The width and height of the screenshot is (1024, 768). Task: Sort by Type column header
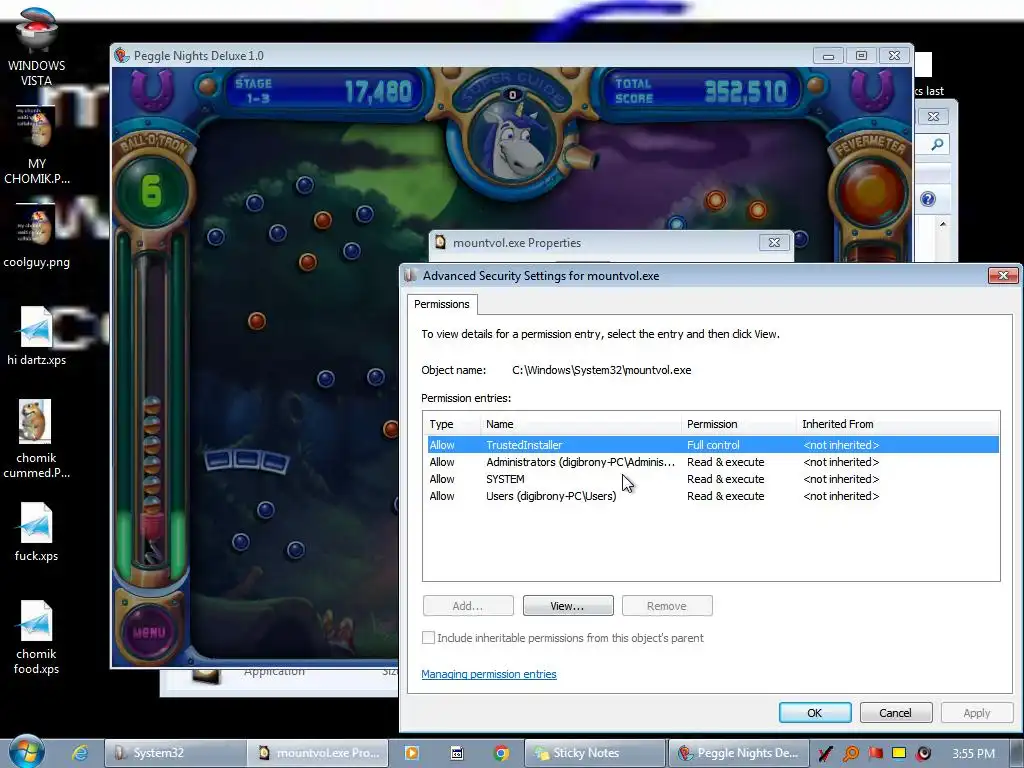(451, 424)
